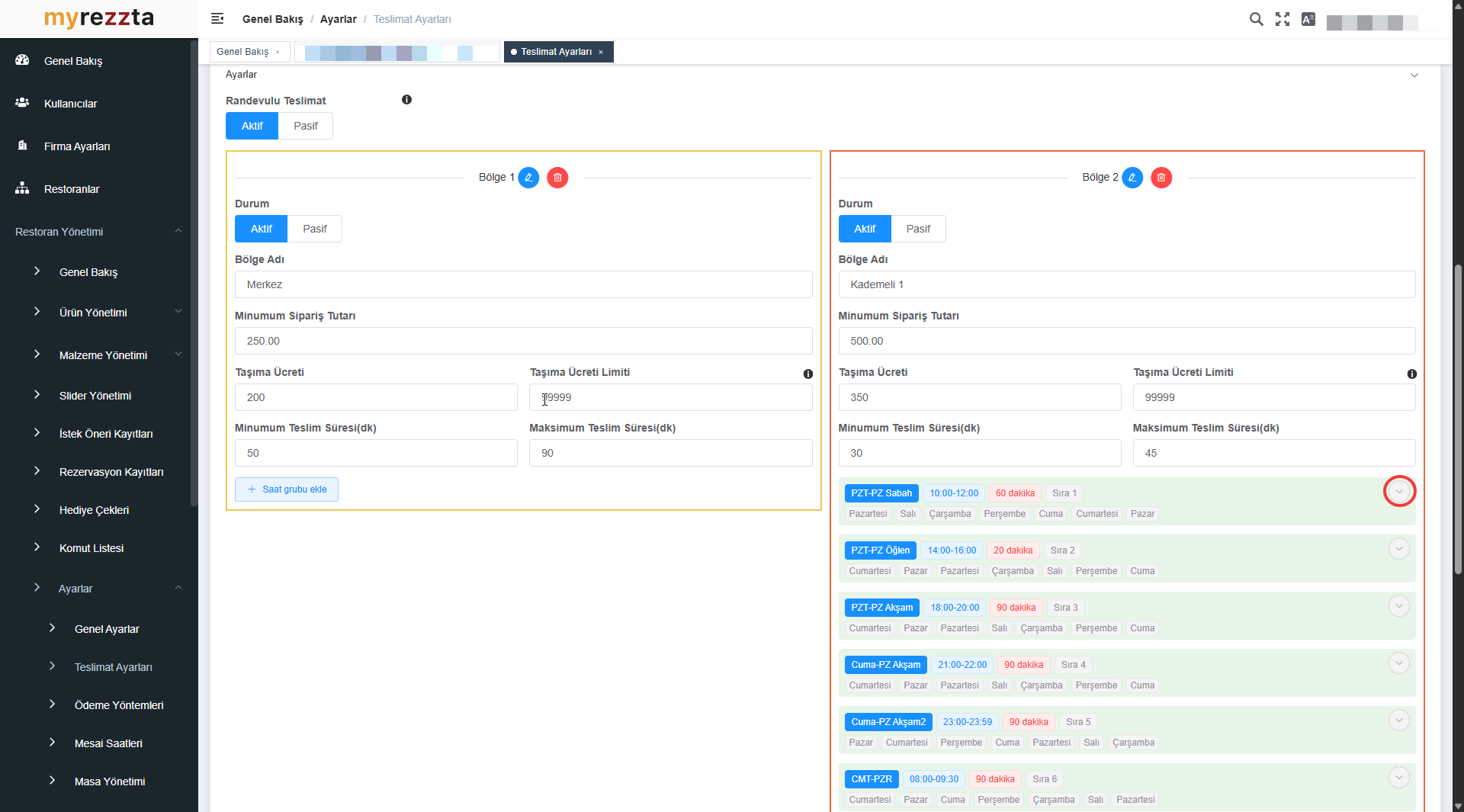Focus Bölge 2 Minumum Sipariş Tutarı field

click(1127, 341)
